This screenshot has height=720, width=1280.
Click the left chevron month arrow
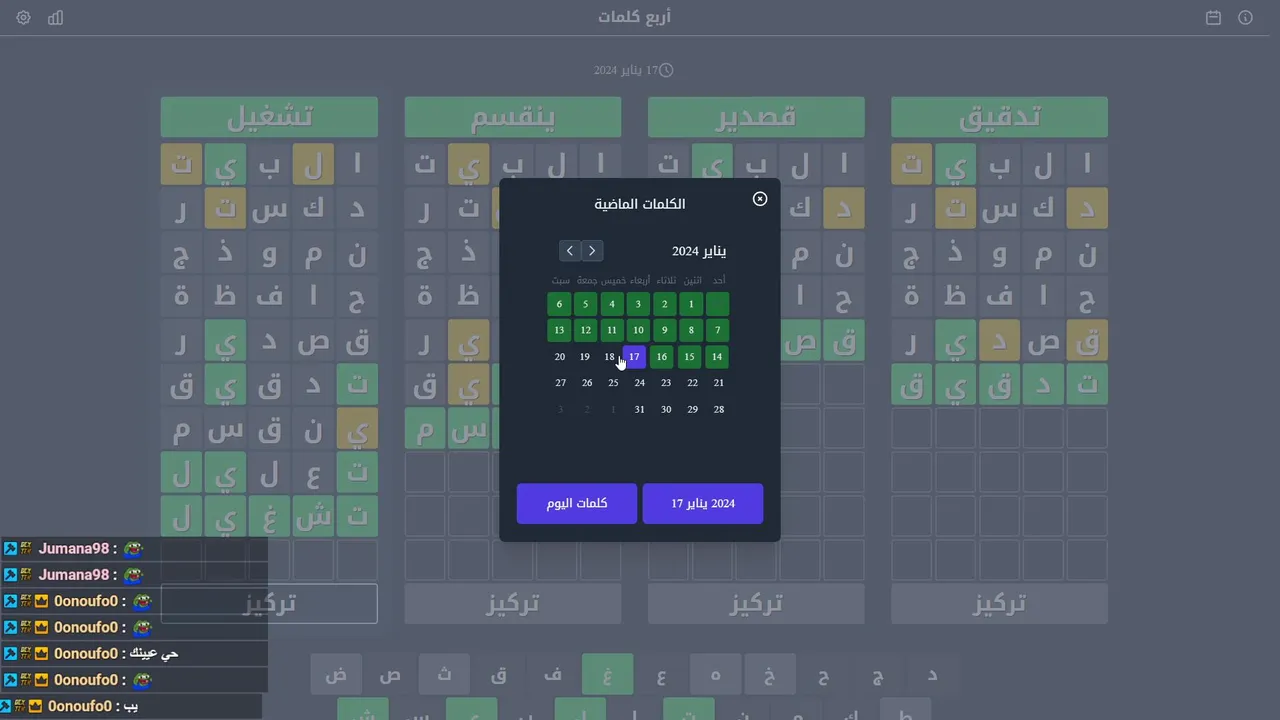pos(570,251)
